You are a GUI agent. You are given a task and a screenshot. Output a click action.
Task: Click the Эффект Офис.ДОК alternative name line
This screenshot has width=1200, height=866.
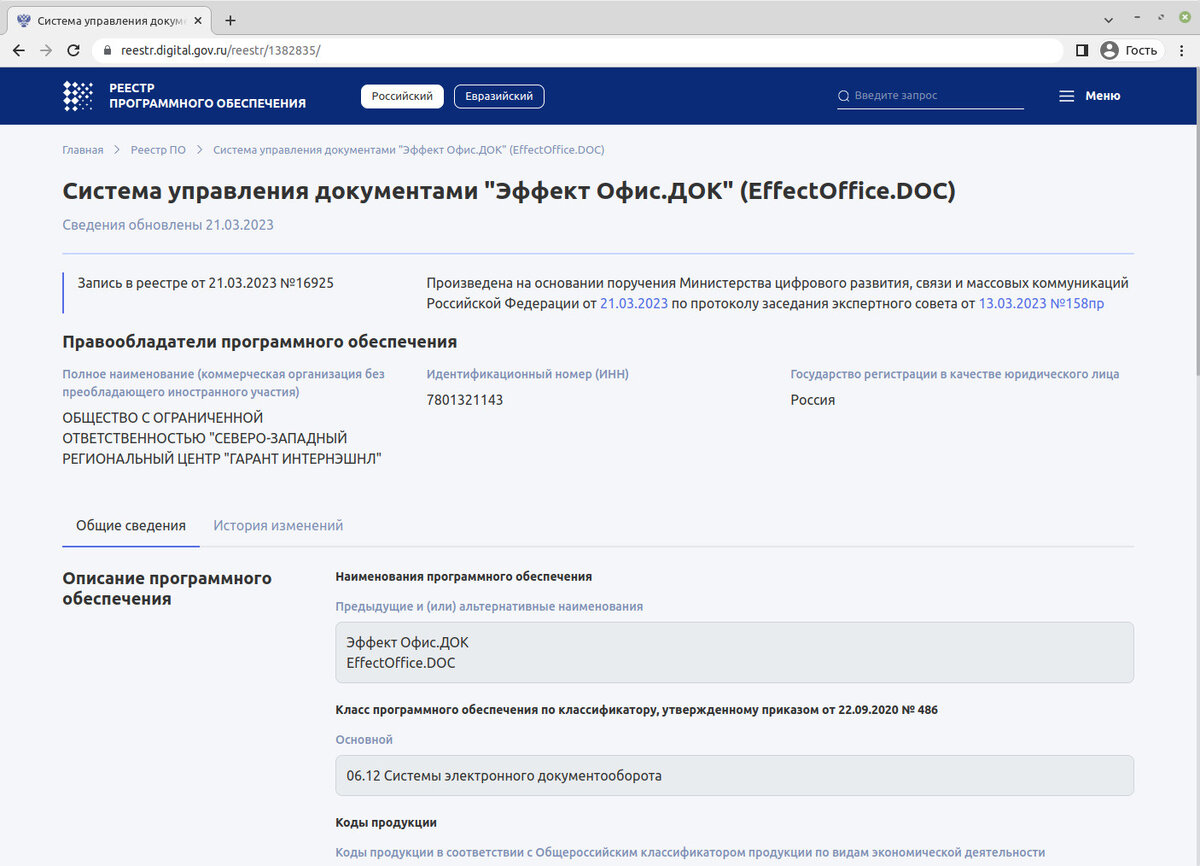[x=407, y=642]
